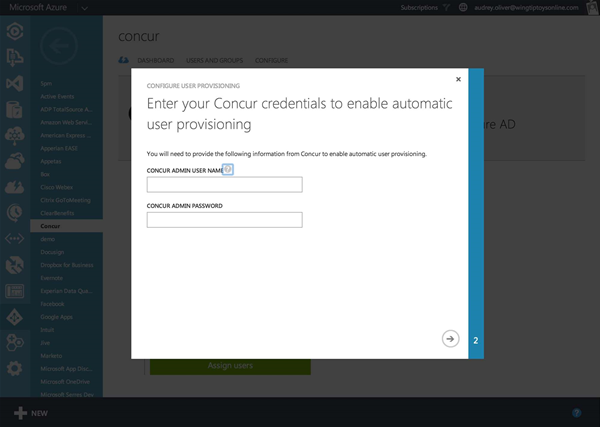
Task: Select Microsoft App Discovery in the list
Action: point(67,369)
